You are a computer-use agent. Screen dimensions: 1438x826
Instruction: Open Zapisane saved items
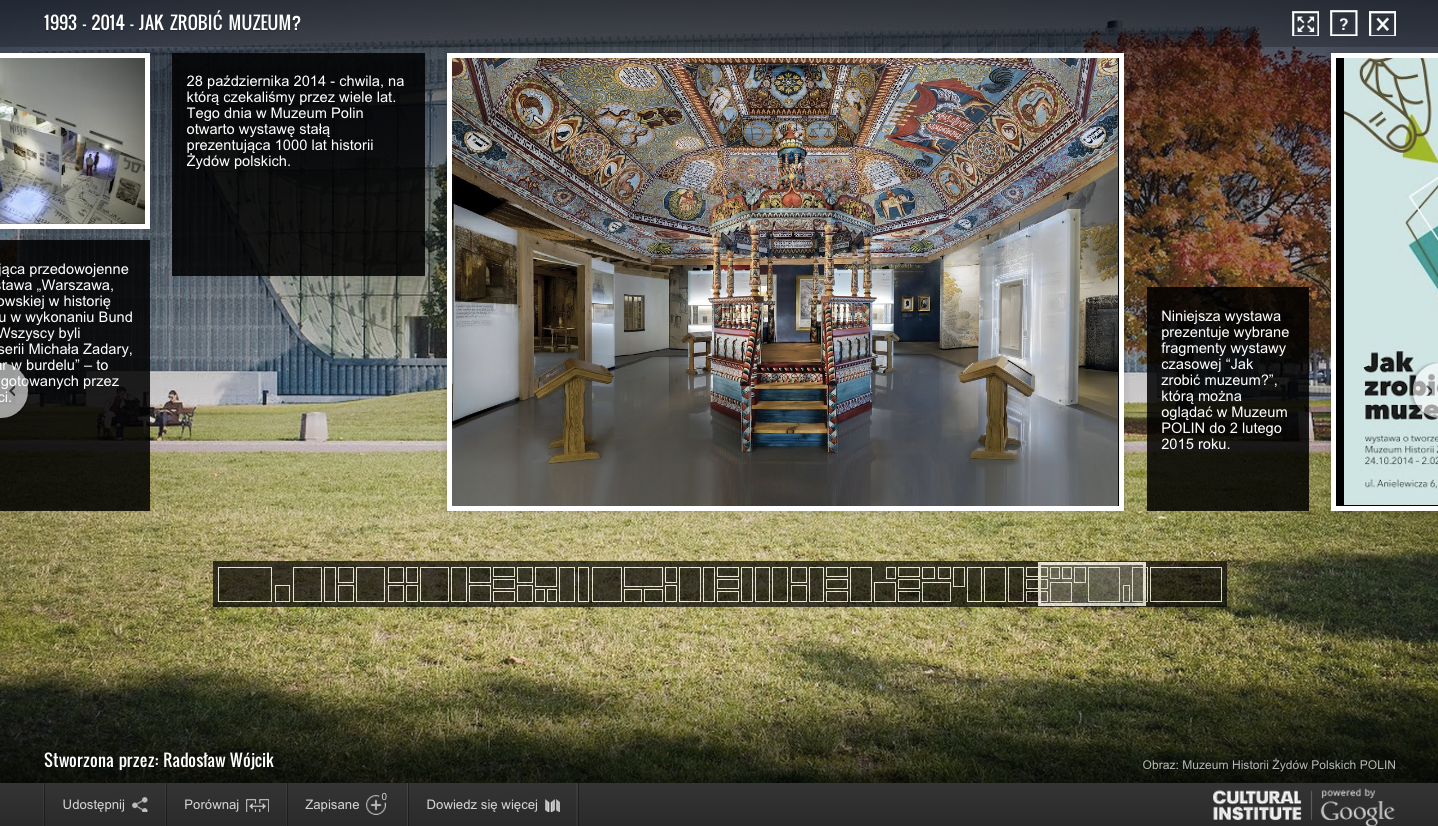347,805
